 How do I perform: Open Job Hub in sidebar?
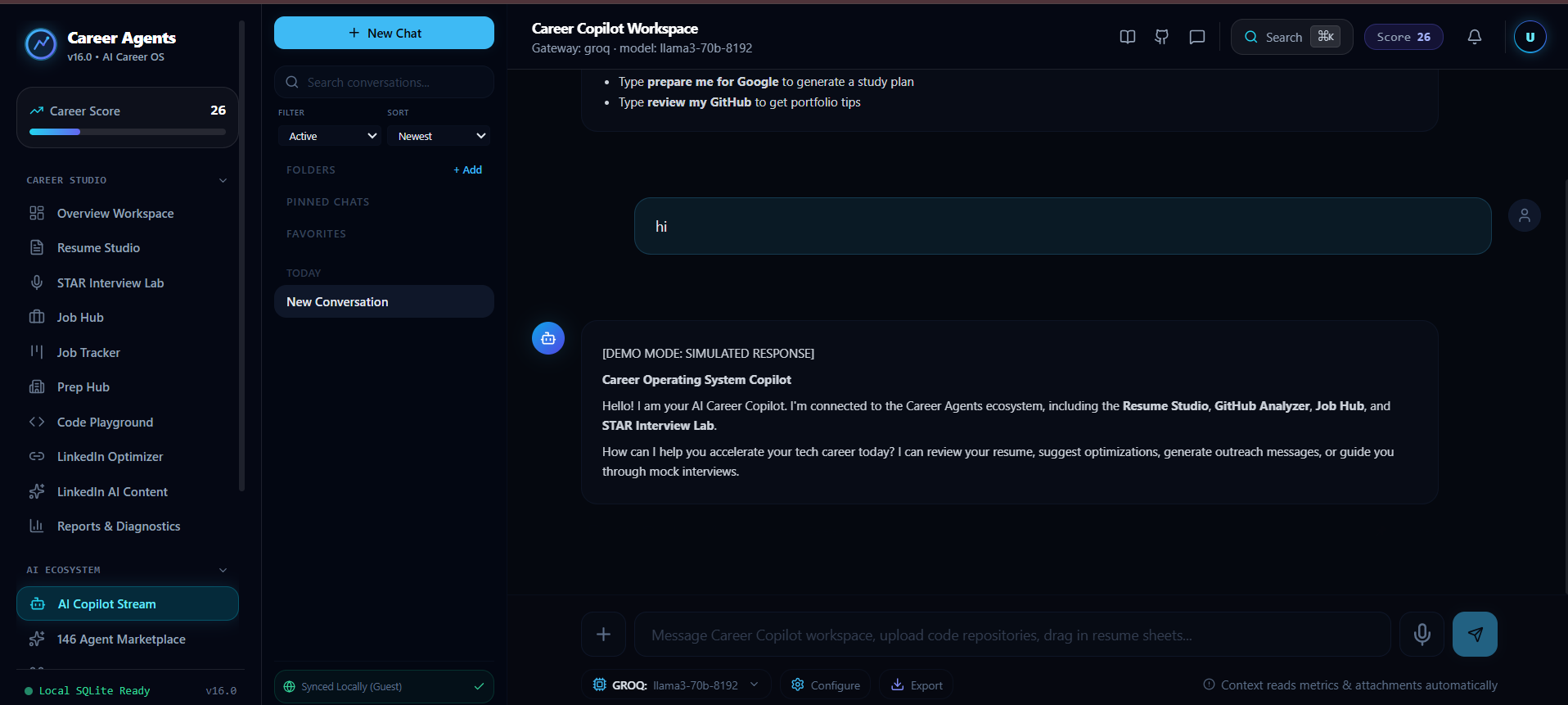point(128,317)
